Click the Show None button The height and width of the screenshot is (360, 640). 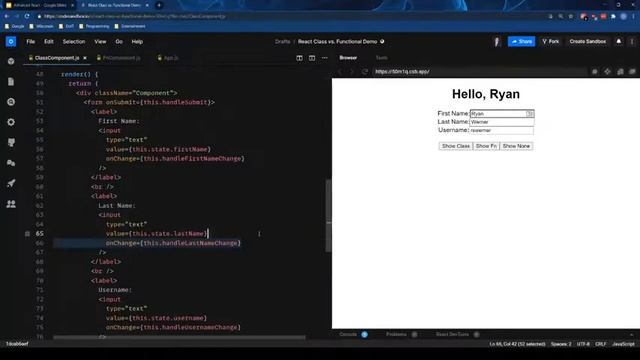516,146
